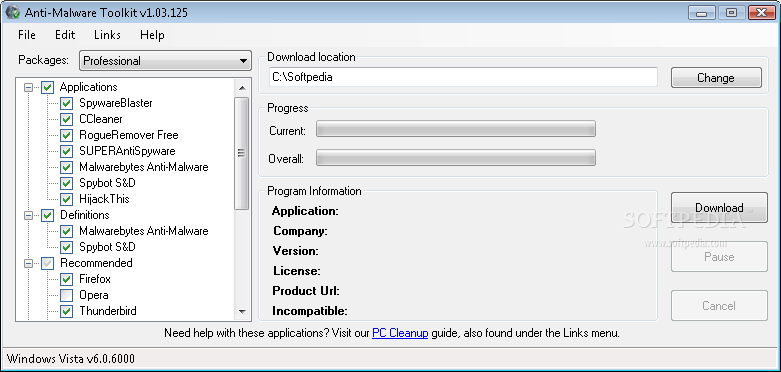Image resolution: width=781 pixels, height=372 pixels.
Task: Open the Help menu
Action: (152, 35)
